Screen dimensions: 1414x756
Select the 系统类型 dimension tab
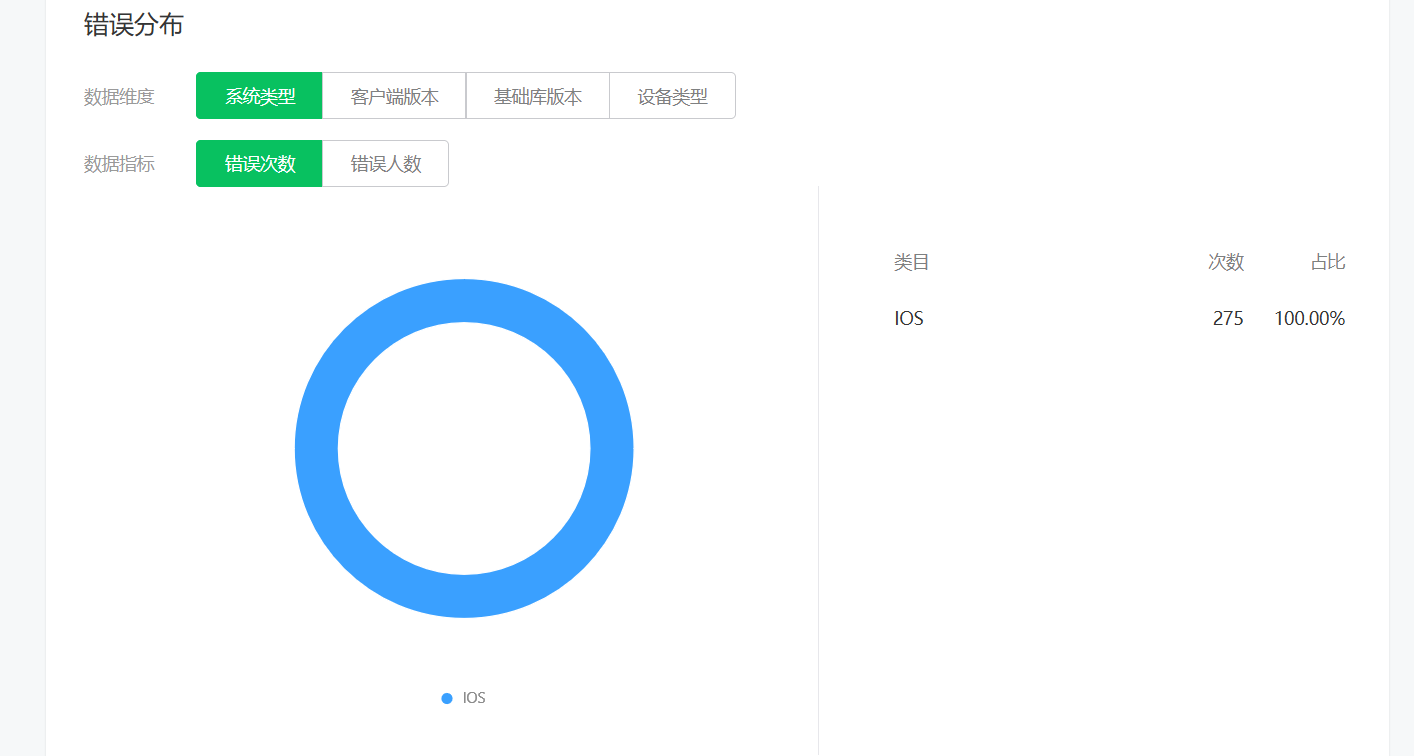point(259,96)
